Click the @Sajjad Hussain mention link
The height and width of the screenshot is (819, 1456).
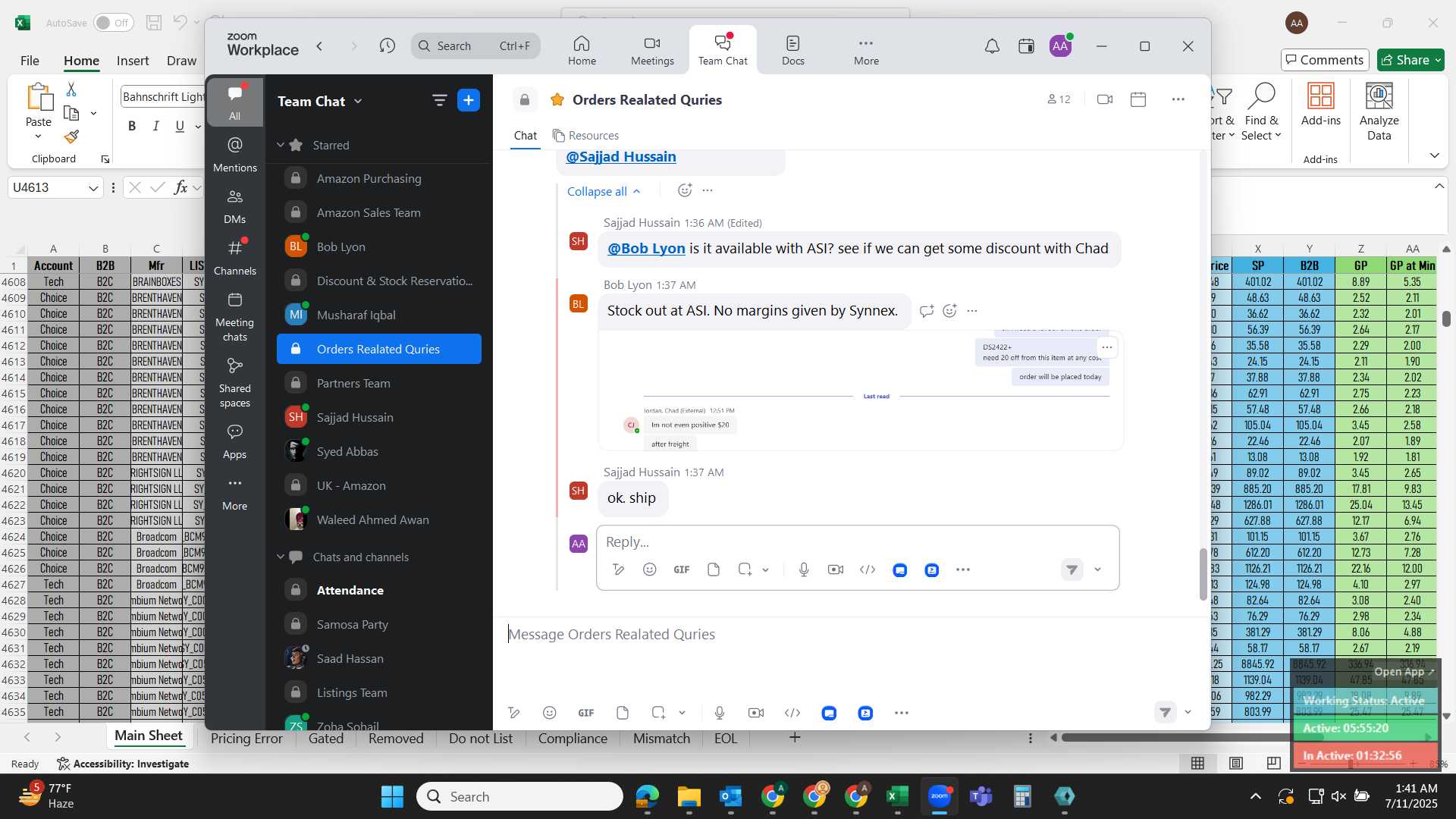(x=621, y=157)
